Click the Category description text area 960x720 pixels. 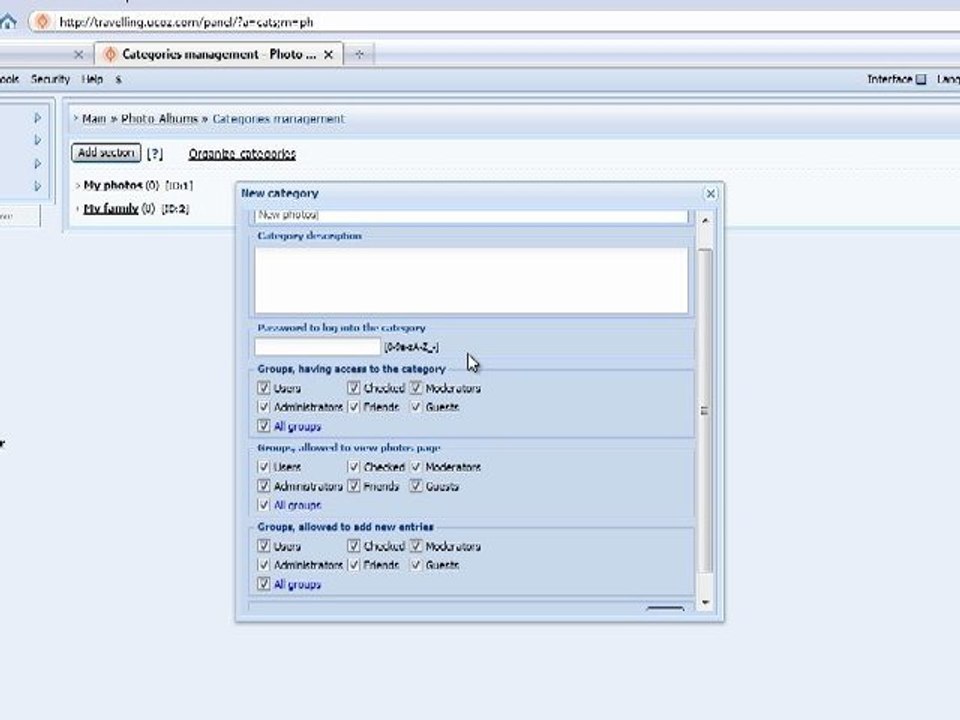[x=471, y=280]
